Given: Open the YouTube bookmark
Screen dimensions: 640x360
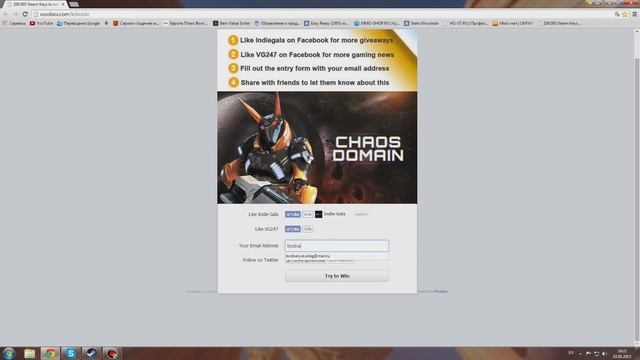Looking at the screenshot, I should [41, 23].
